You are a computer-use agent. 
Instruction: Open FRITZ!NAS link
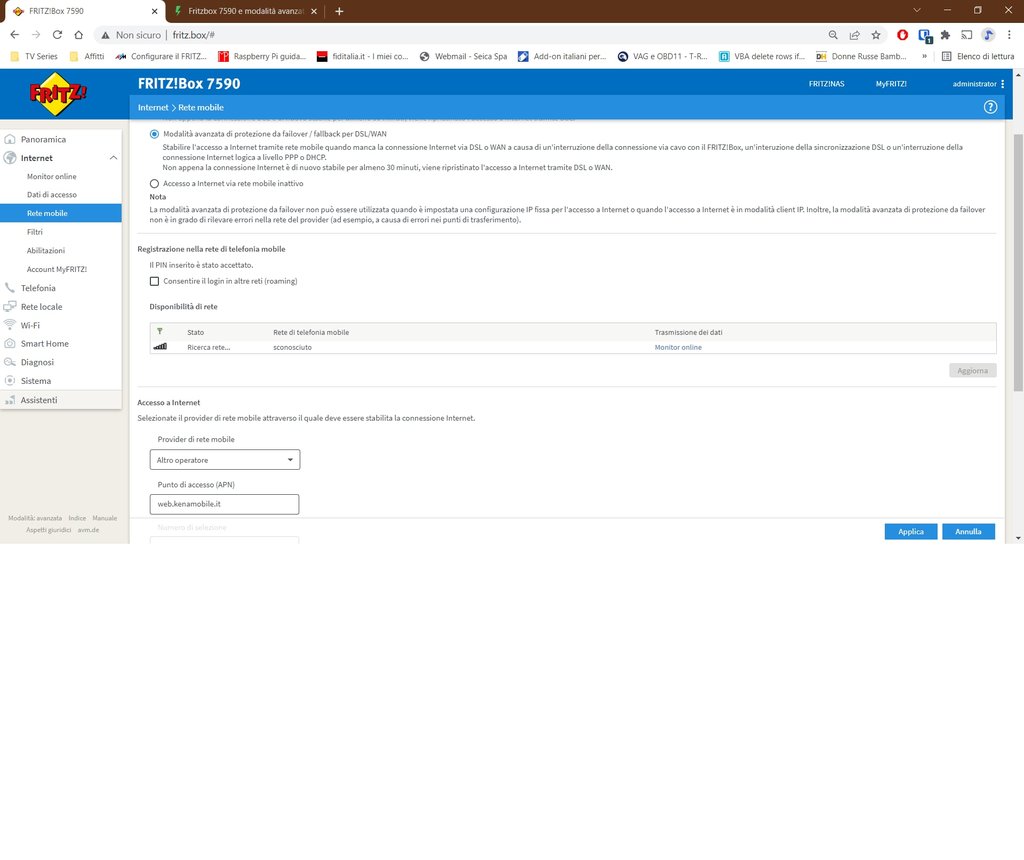826,84
